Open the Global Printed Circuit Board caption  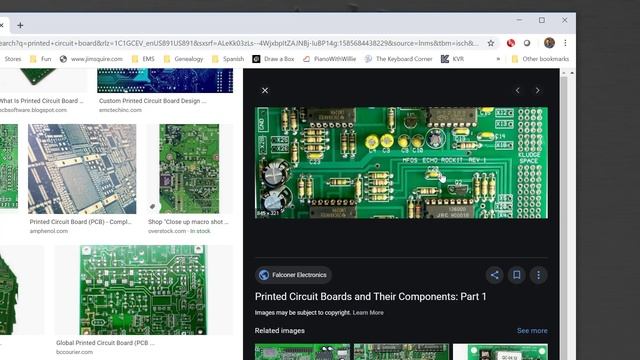(x=105, y=343)
